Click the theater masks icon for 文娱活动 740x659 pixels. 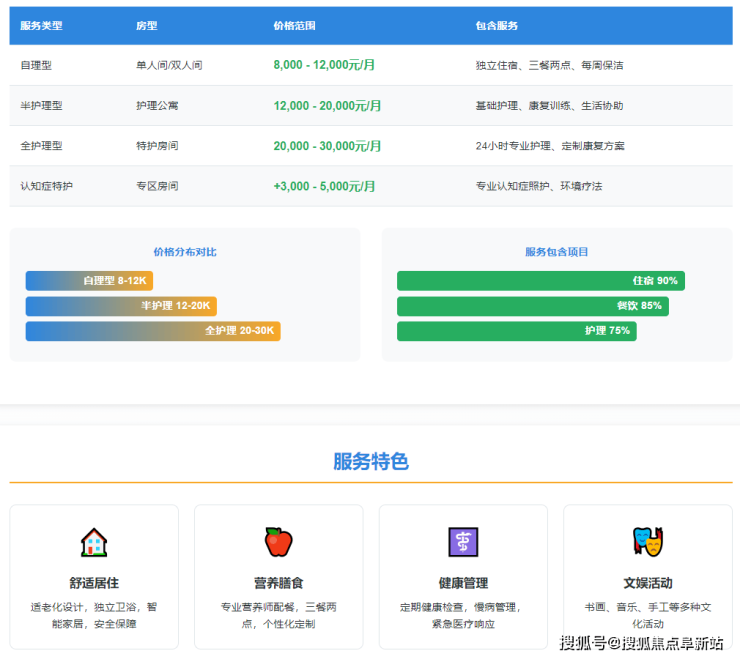point(647,542)
